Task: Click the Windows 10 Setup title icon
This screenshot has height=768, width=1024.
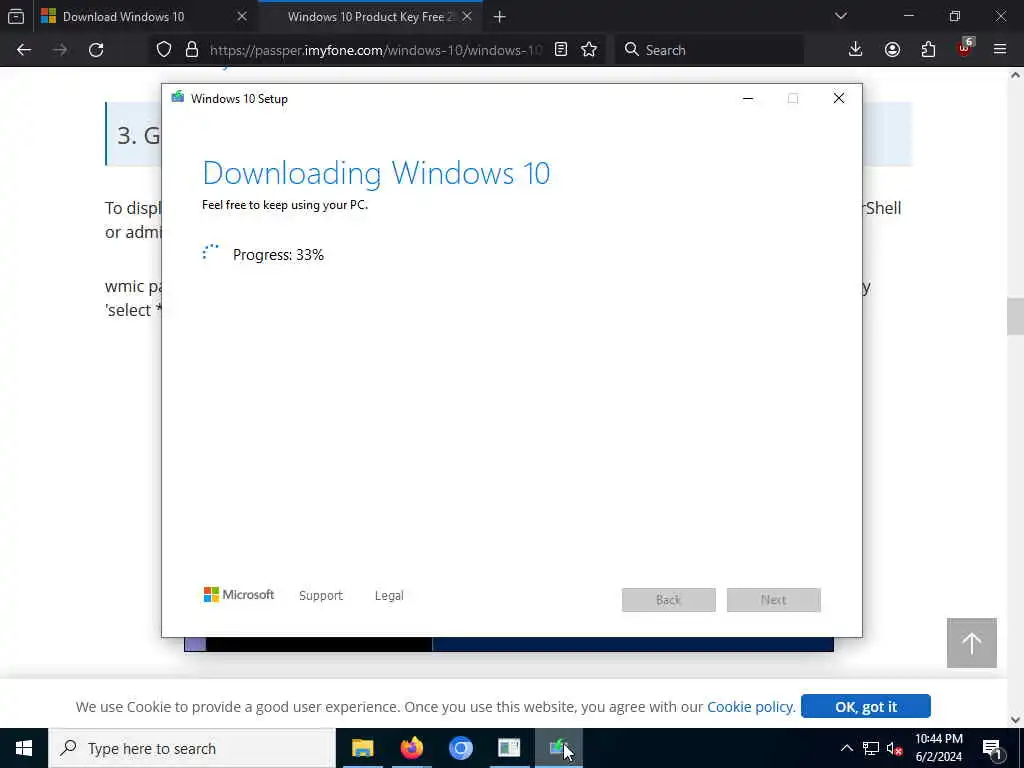Action: 178,98
